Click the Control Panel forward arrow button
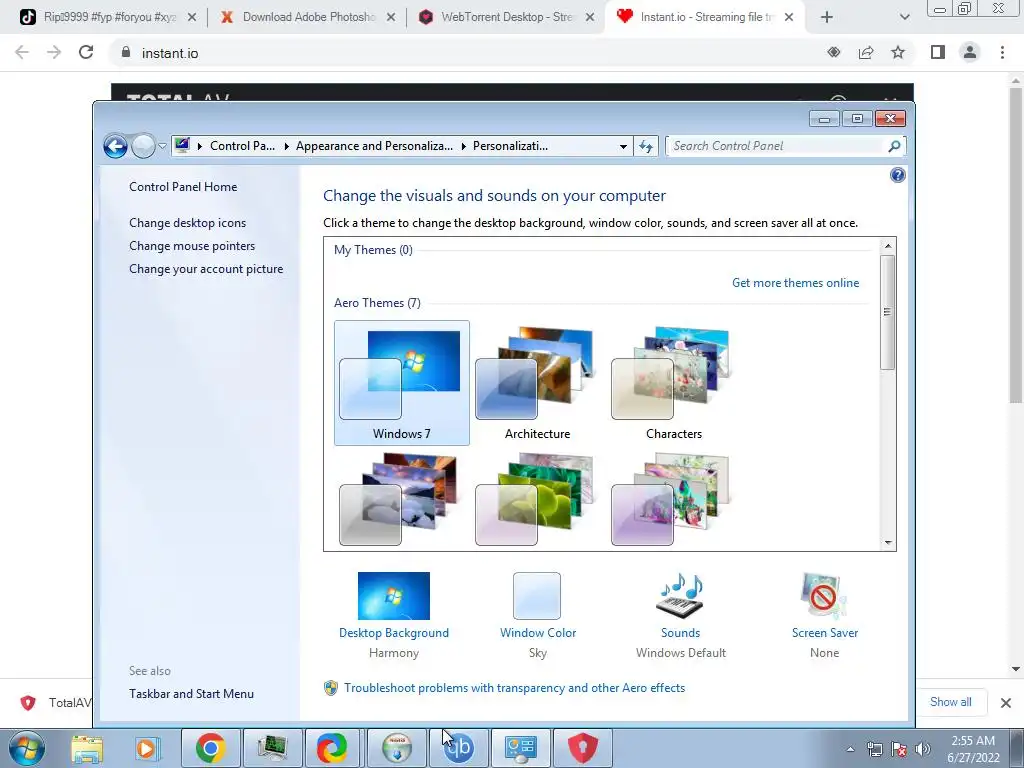 143,146
